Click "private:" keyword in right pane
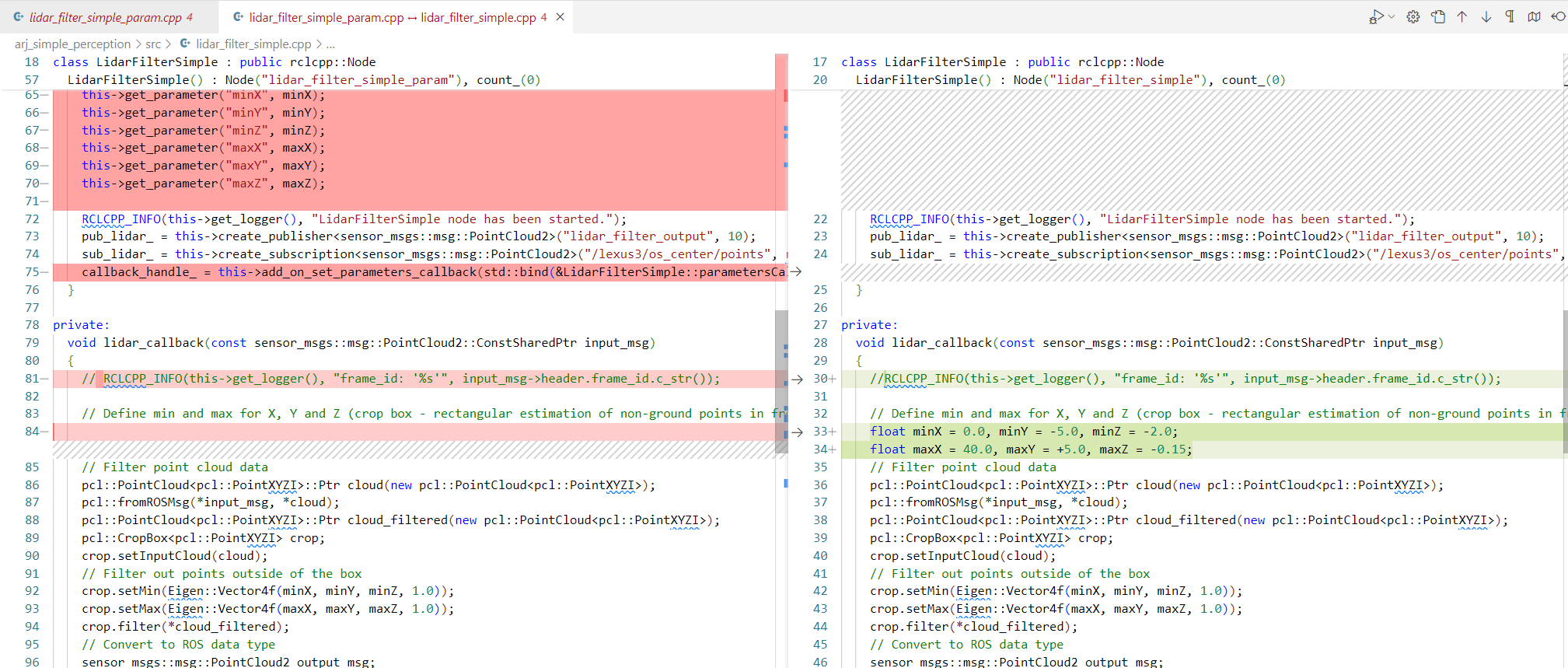1568x668 pixels. tap(869, 325)
